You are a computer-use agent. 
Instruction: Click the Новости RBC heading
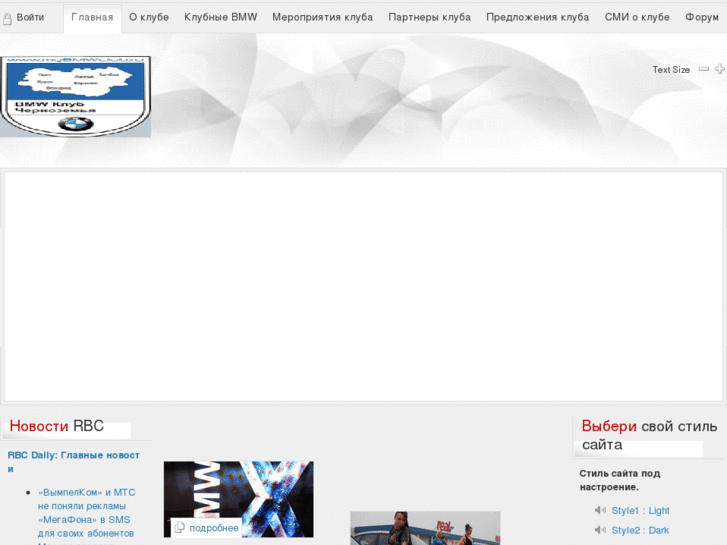[x=57, y=426]
